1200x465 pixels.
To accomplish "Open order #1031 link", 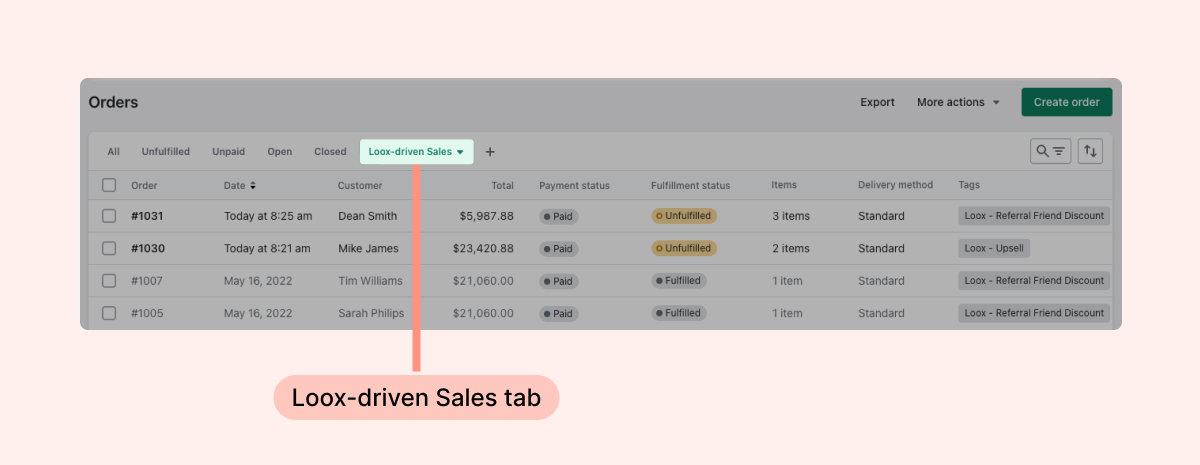I will pos(147,216).
